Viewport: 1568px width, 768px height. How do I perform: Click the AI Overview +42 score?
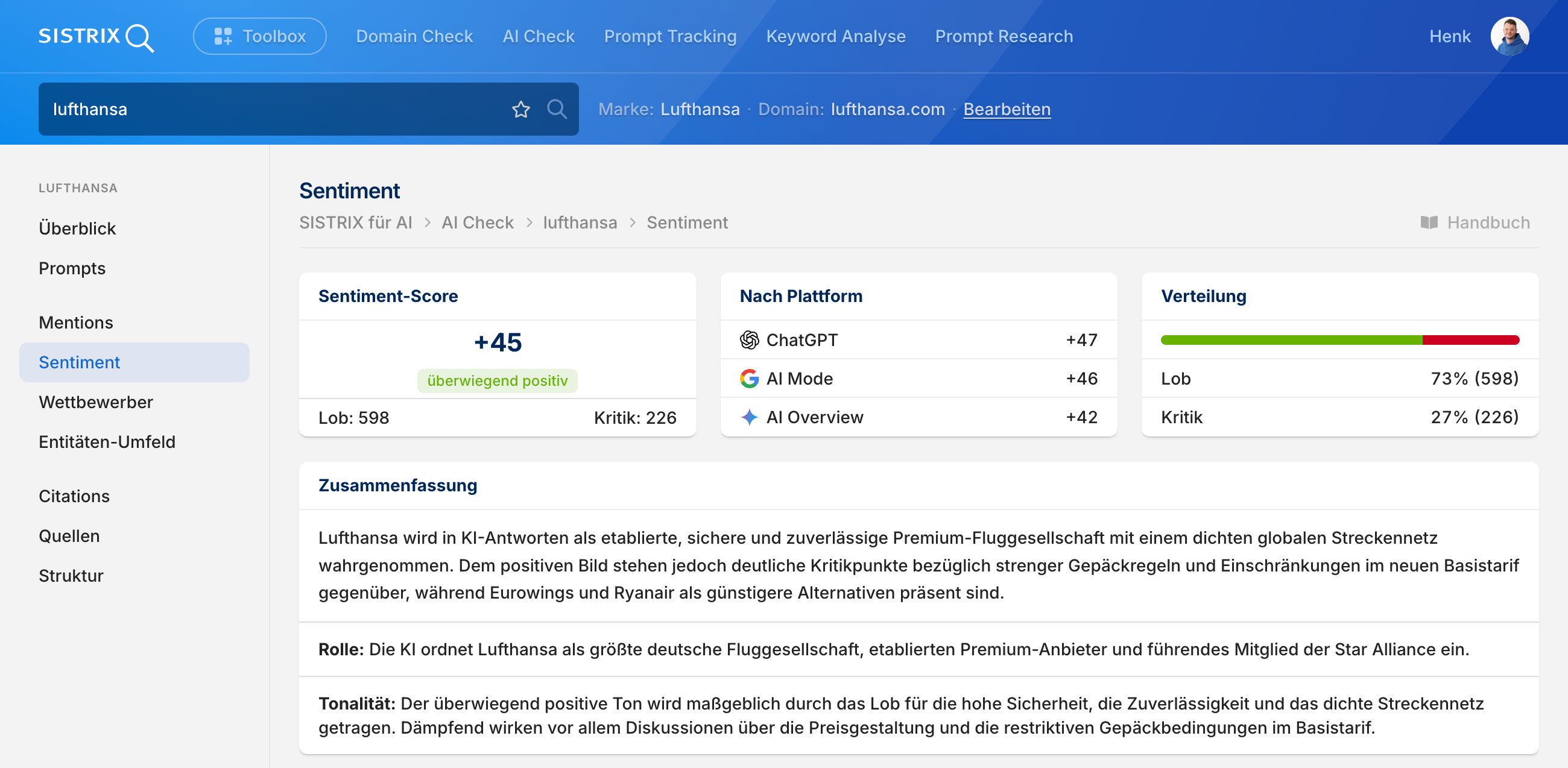pyautogui.click(x=1081, y=418)
